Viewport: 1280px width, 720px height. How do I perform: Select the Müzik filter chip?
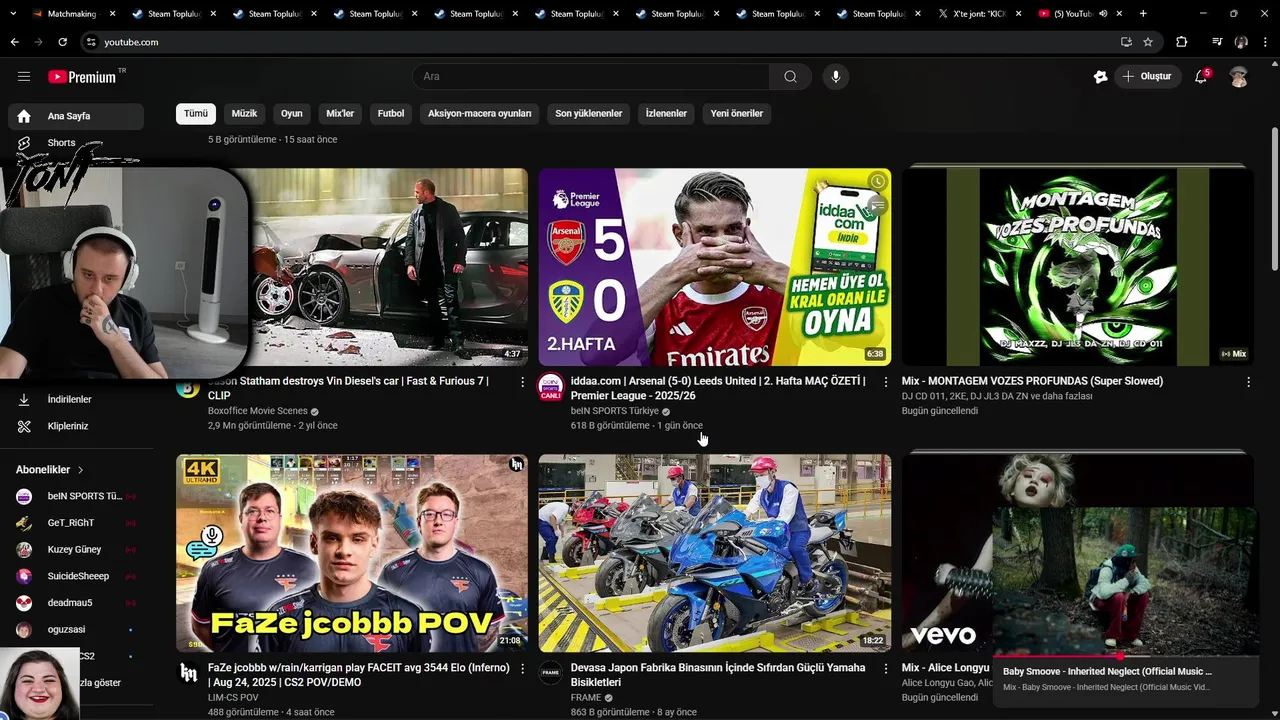(x=245, y=113)
